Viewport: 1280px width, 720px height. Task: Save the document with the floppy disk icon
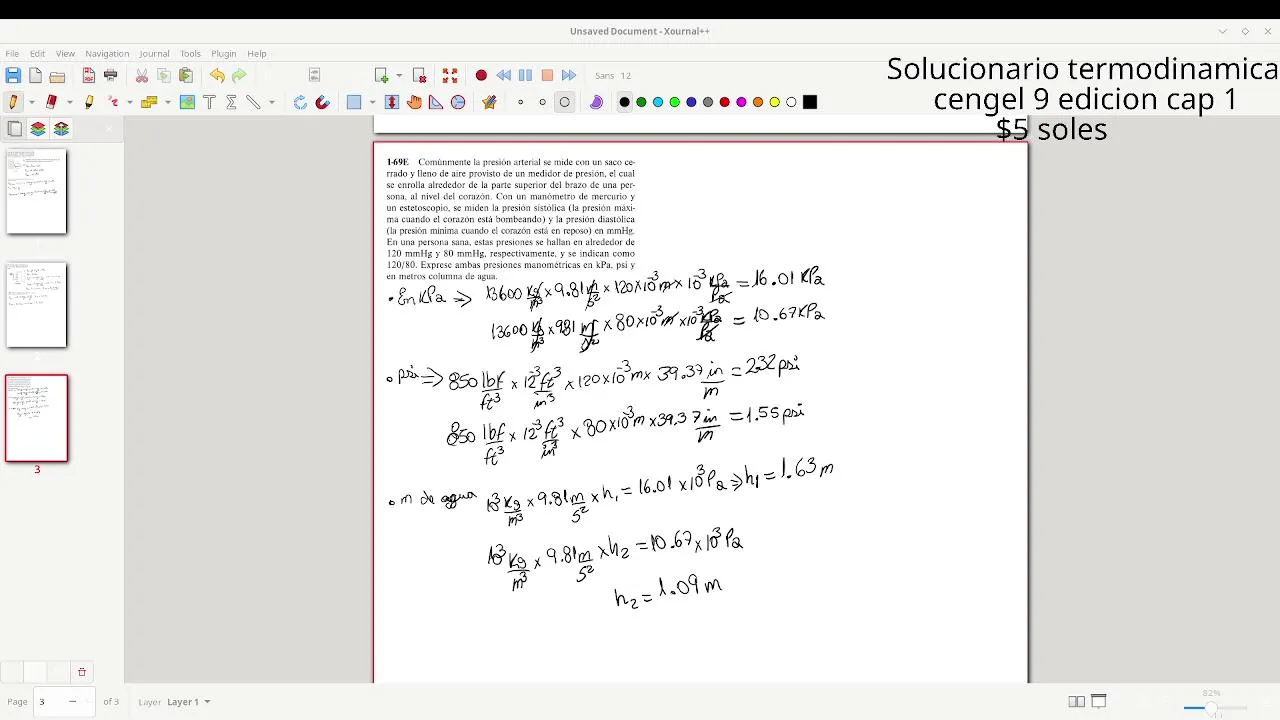tap(13, 75)
